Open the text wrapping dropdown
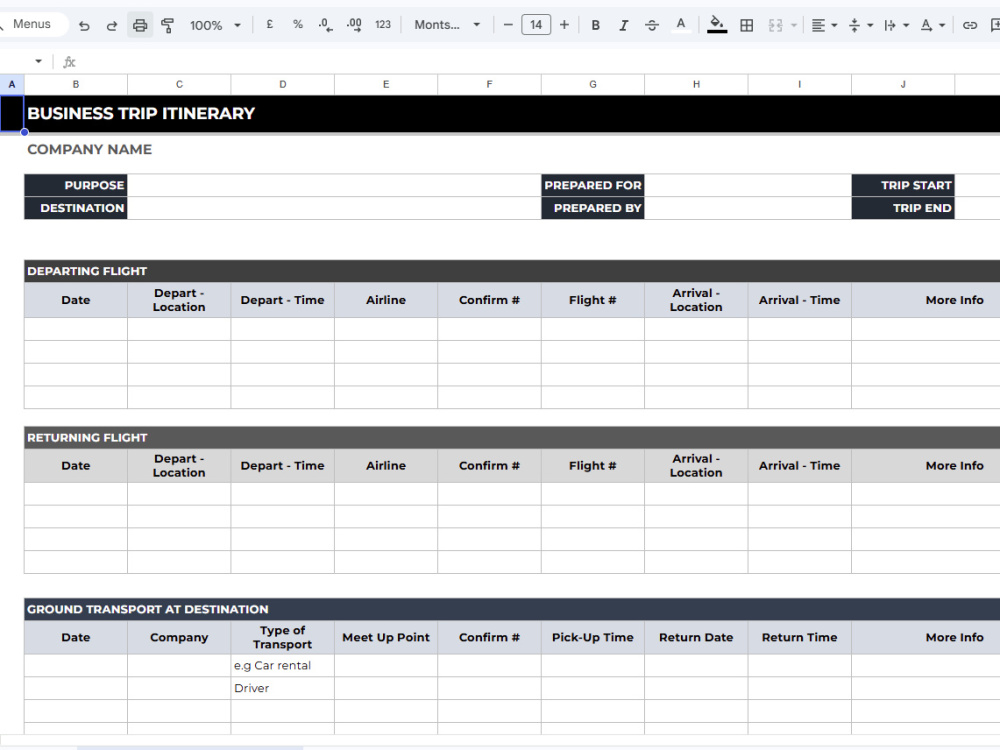This screenshot has width=1000, height=750. (x=896, y=25)
